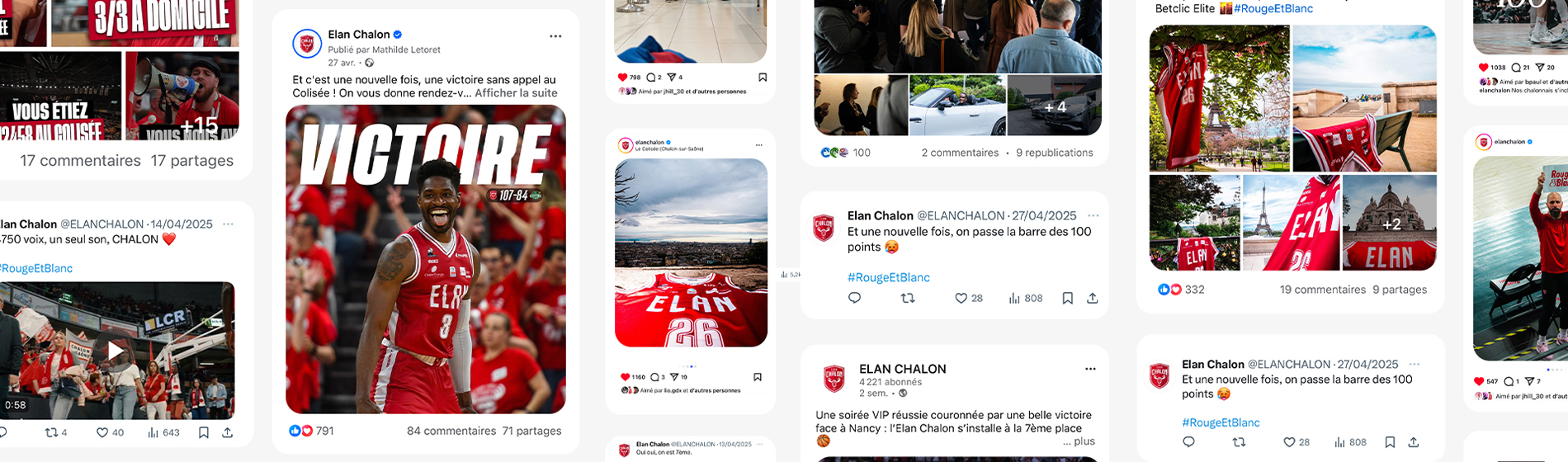Share the left tweet with 643 views
The height and width of the screenshot is (462, 1568).
click(228, 432)
